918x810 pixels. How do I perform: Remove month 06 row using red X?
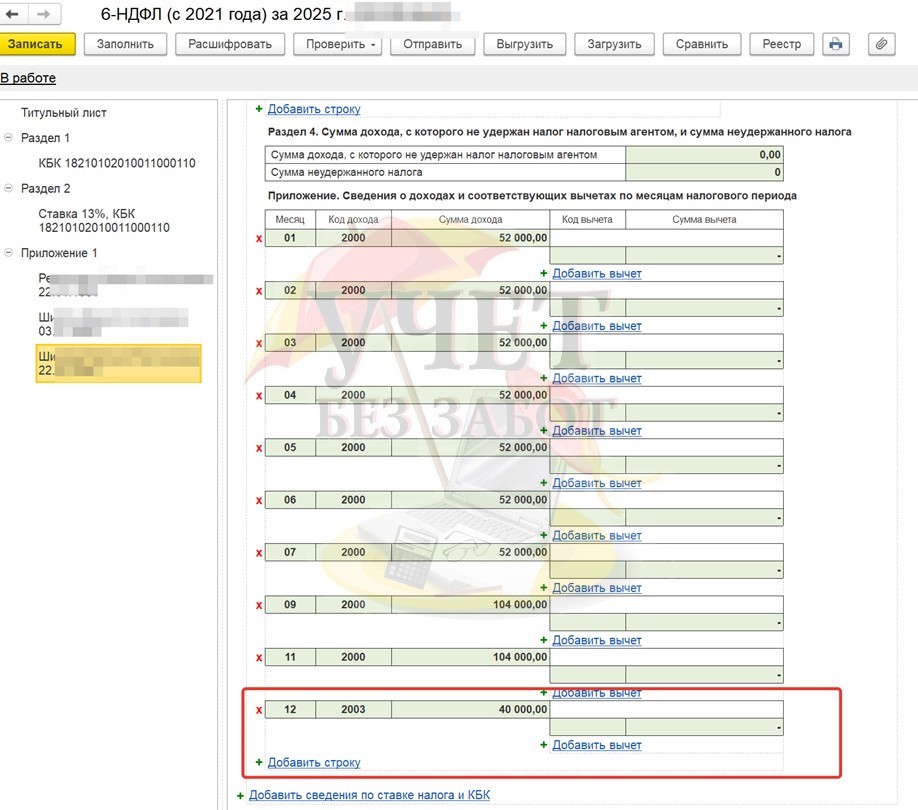point(259,500)
